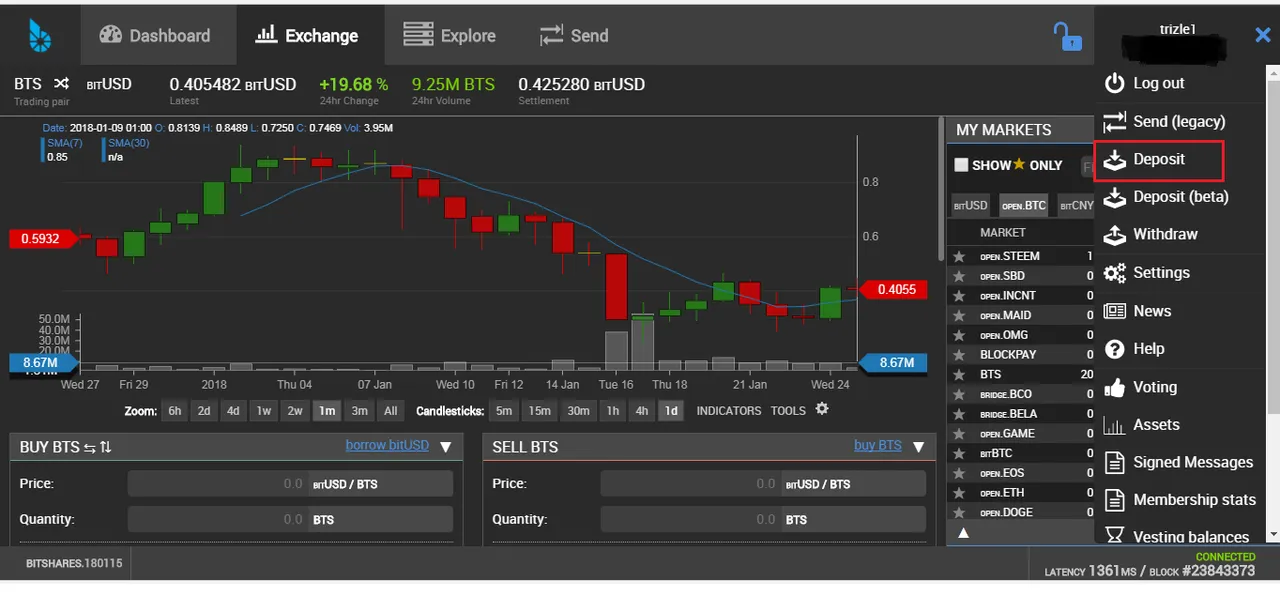
Task: Click the Settings gears icon in menu
Action: 1114,273
